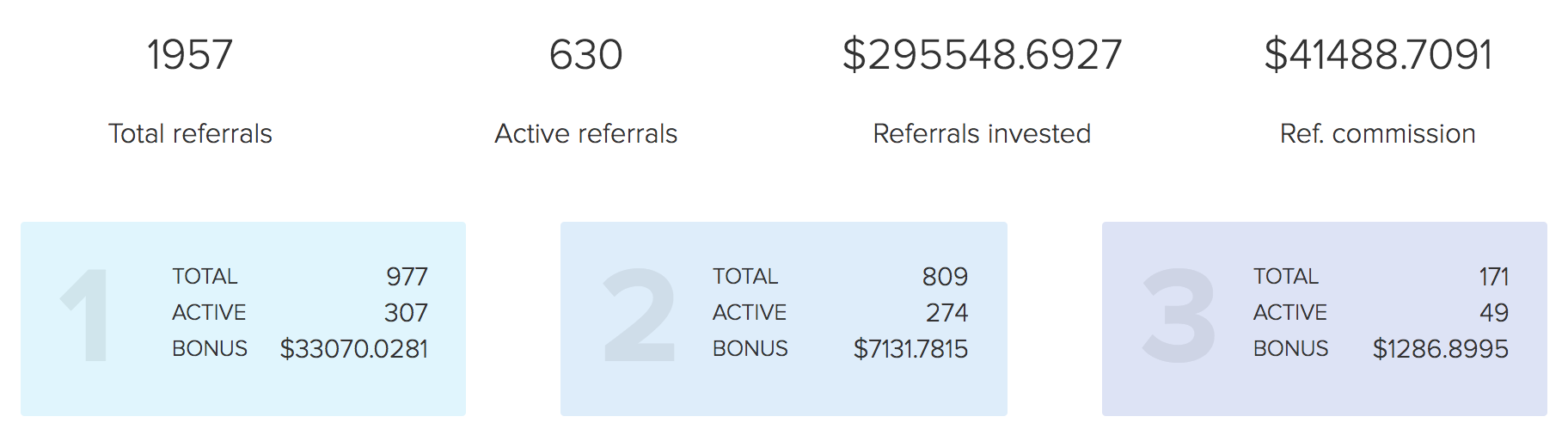Click the Total referrals label

190,133
